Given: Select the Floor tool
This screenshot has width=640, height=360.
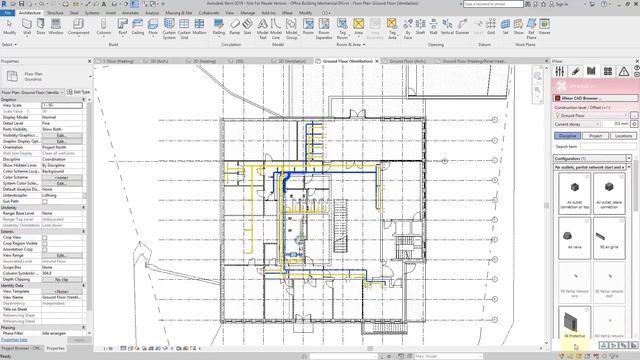Looking at the screenshot, I should click(153, 27).
